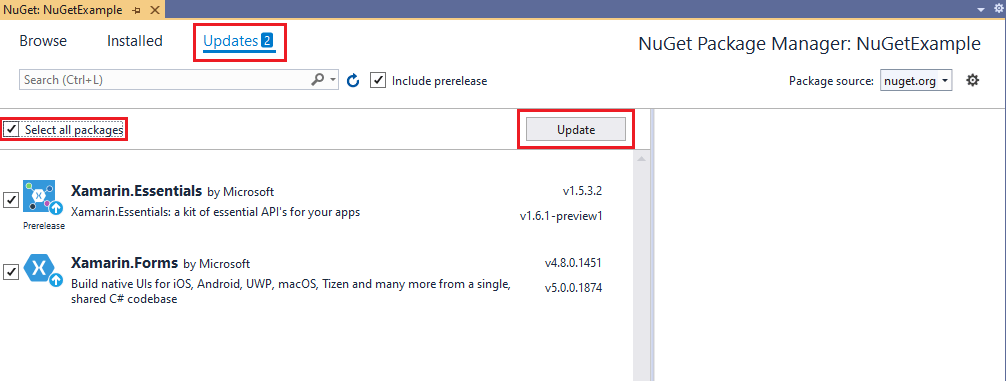Click the Prerelease label under Xamarin.Essentials
The width and height of the screenshot is (1006, 381).
[44, 226]
